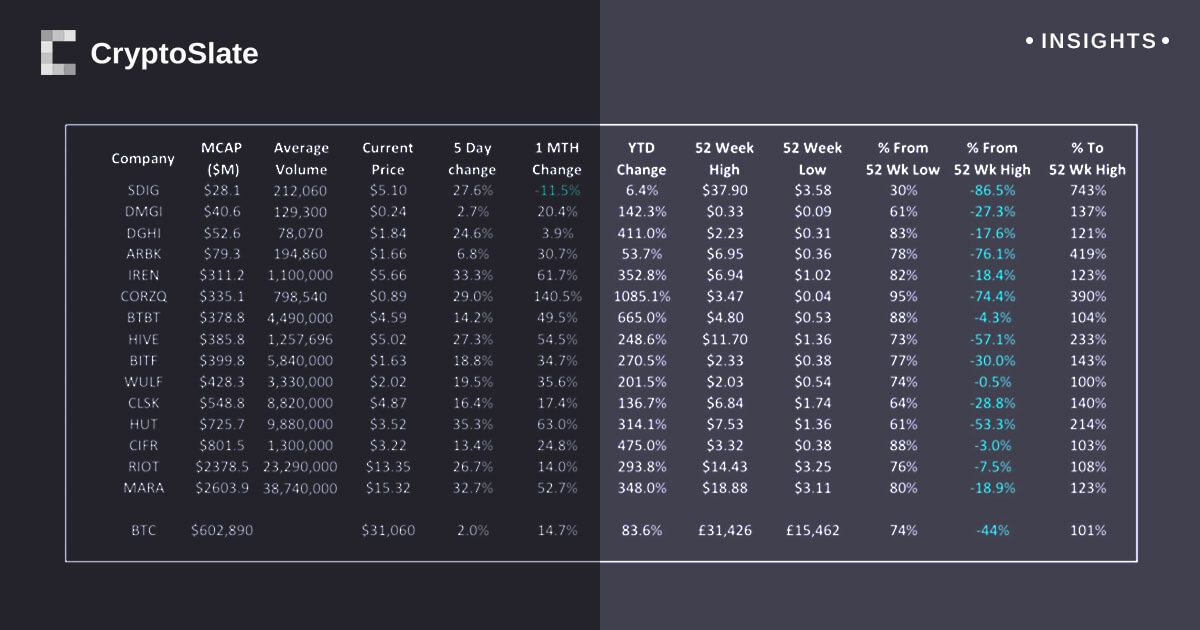The width and height of the screenshot is (1200, 630).
Task: Click SDIG's -11.5% monthly change value
Action: tap(557, 190)
